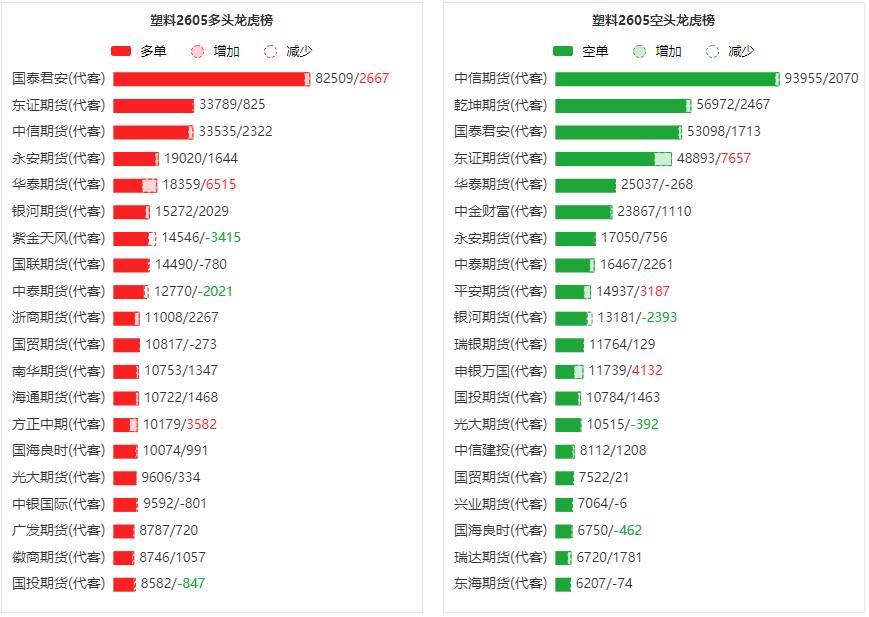Click 华泰期货(代客) label in the 多头 chart
The image size is (869, 617).
coord(58,184)
